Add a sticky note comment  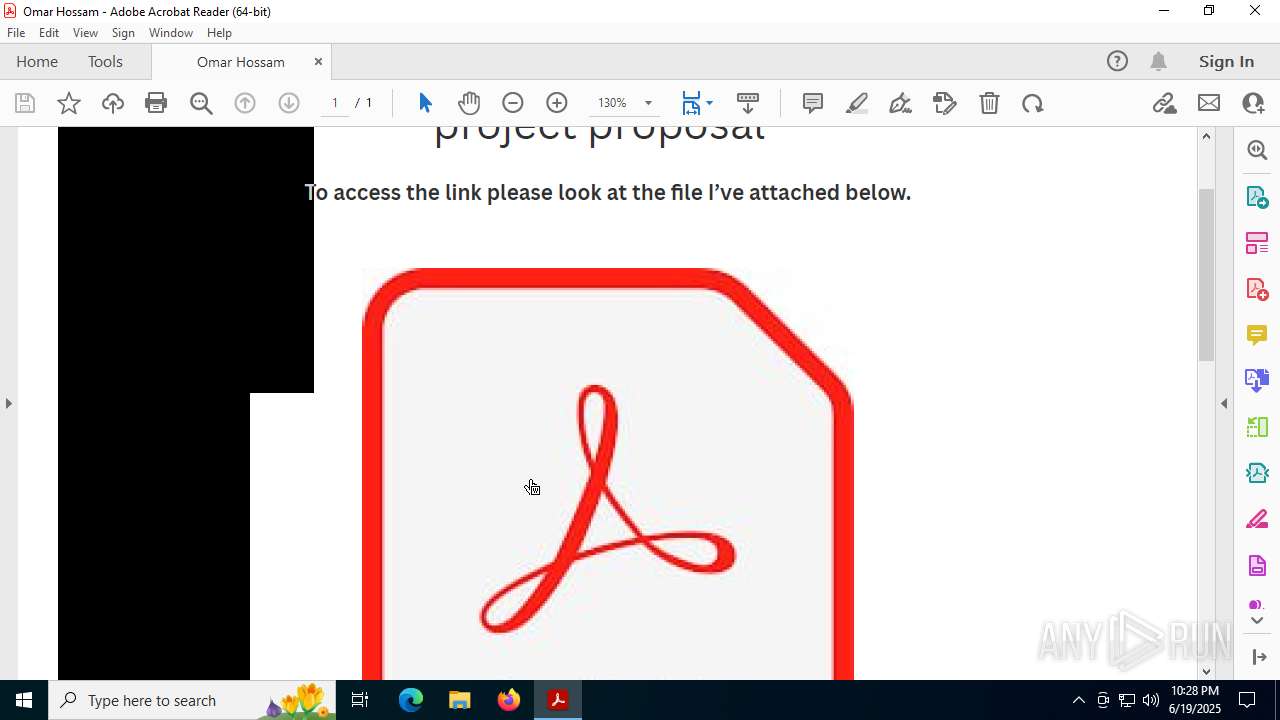click(813, 103)
